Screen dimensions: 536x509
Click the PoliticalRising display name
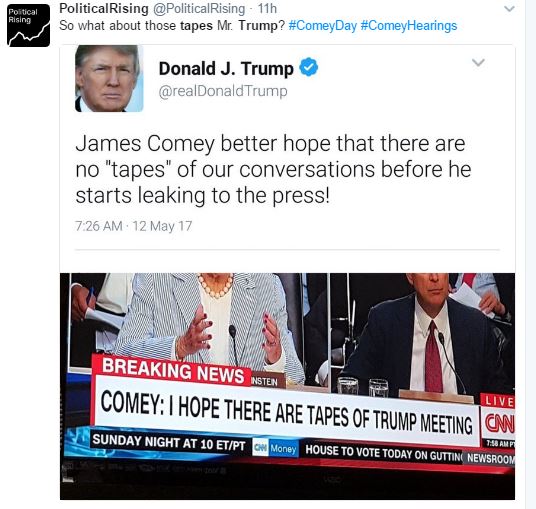(x=104, y=9)
